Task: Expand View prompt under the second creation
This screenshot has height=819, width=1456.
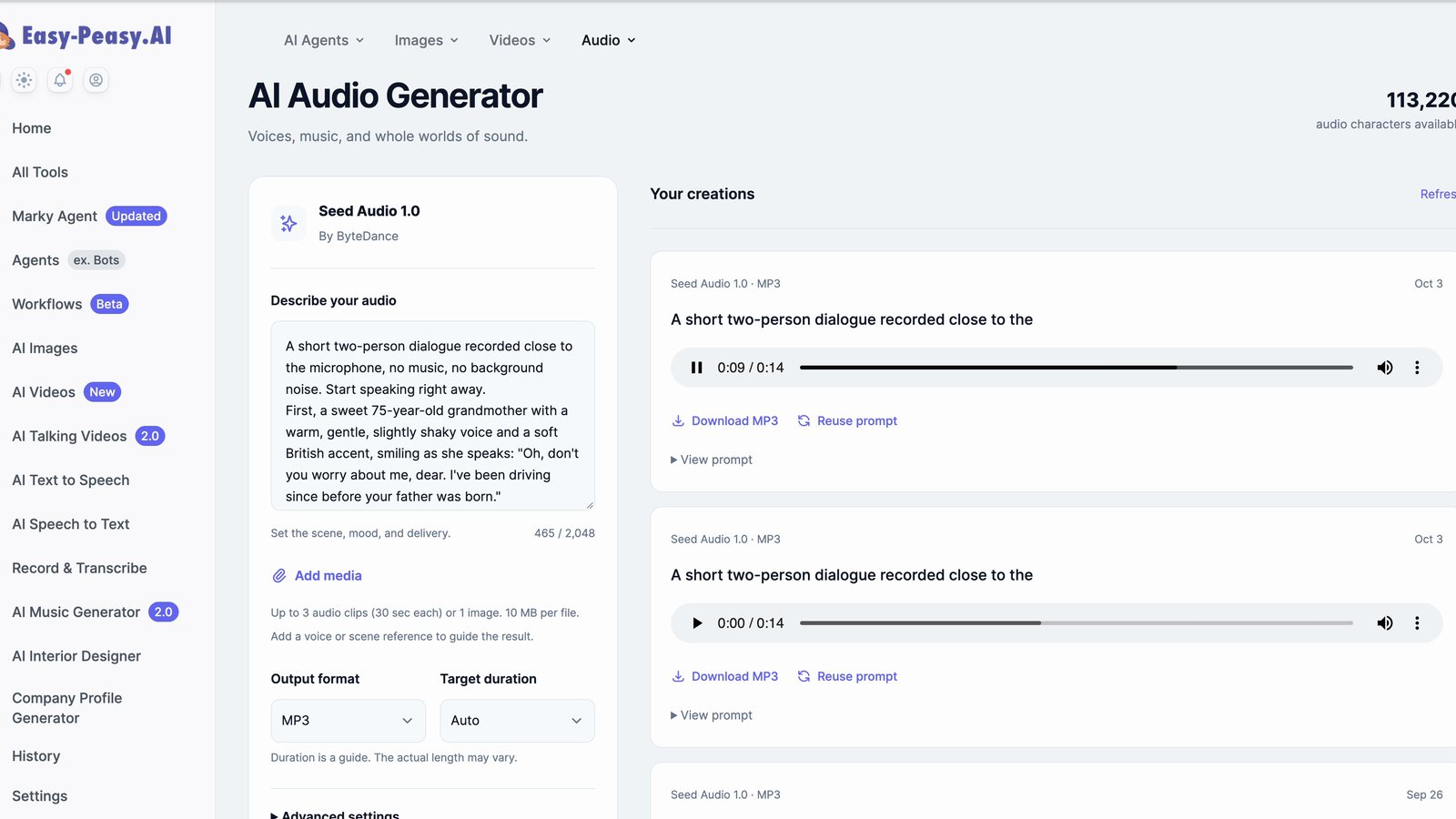Action: (712, 715)
